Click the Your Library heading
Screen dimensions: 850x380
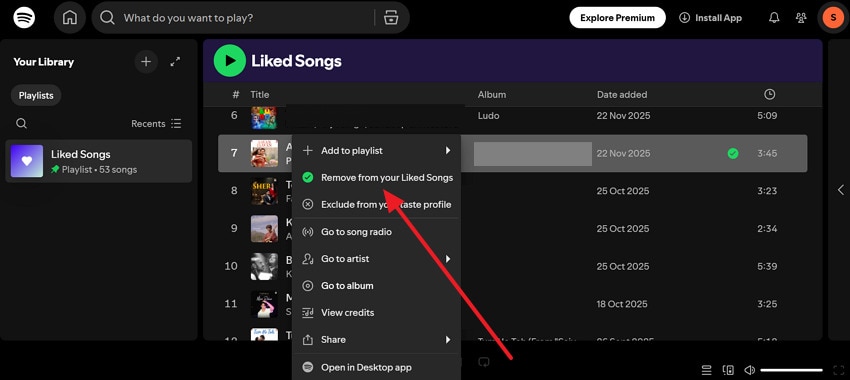[43, 62]
